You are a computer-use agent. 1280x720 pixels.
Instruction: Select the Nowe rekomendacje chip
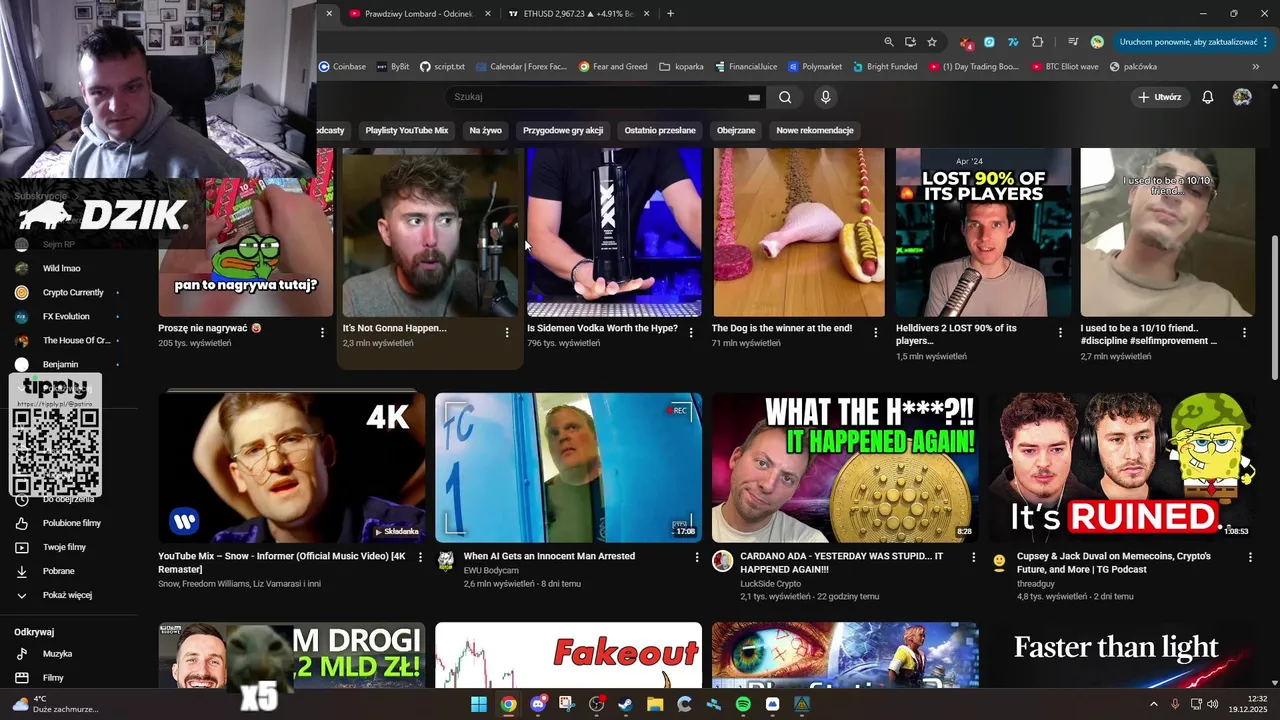click(815, 130)
